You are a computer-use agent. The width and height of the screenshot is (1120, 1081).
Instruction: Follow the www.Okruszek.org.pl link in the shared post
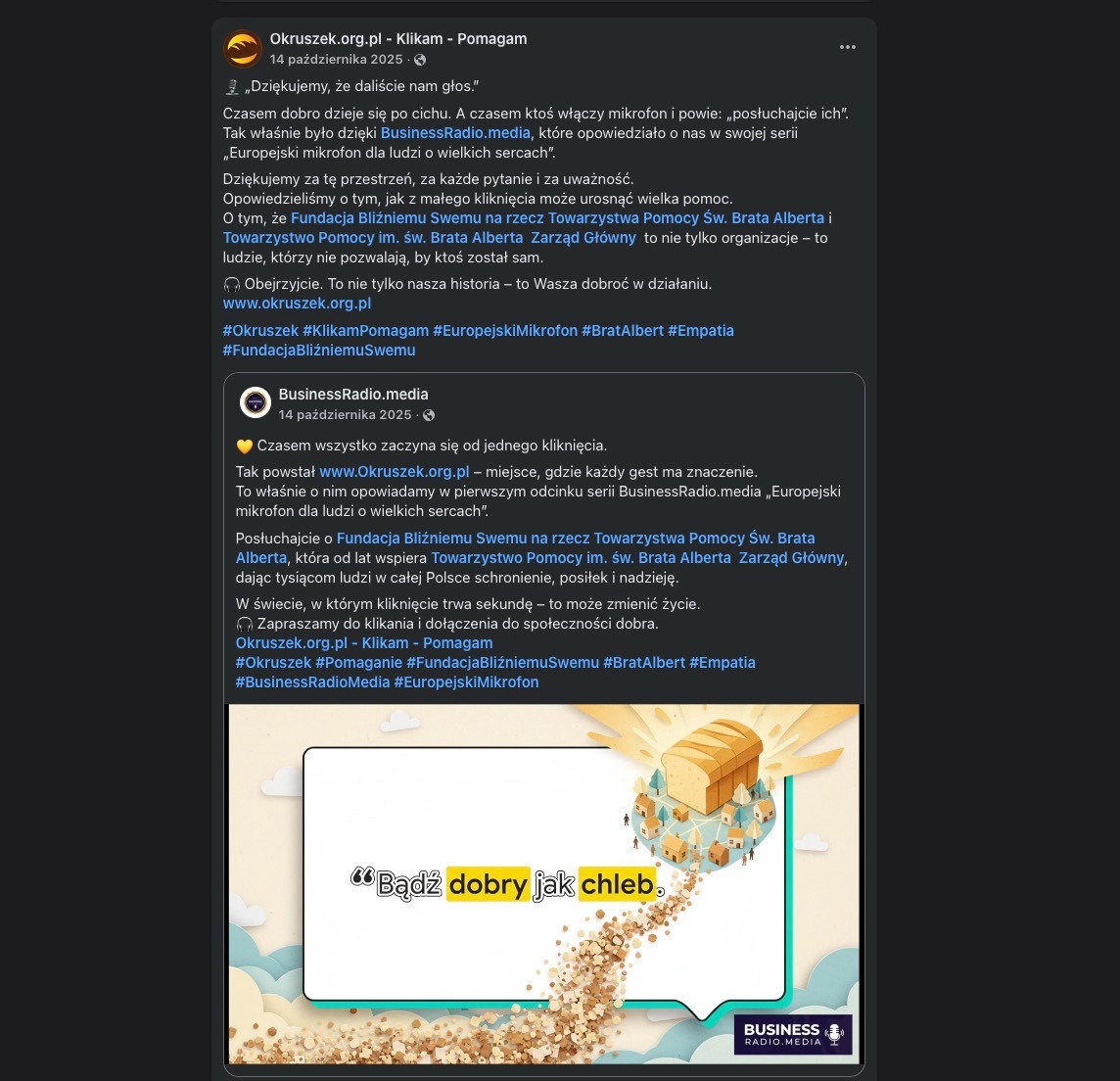[395, 472]
